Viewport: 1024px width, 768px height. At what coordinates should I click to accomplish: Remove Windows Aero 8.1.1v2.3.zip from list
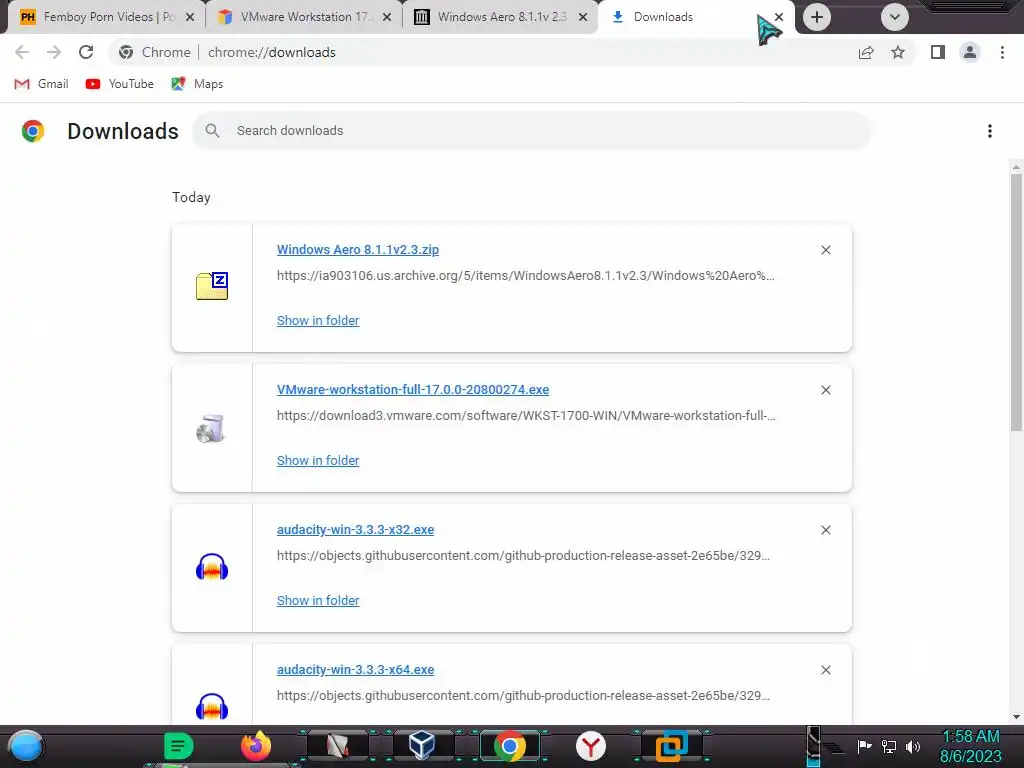826,250
